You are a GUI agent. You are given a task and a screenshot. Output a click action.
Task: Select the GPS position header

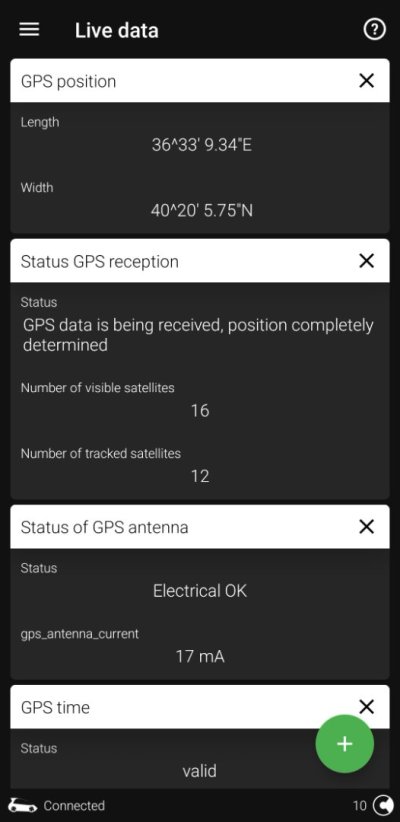pyautogui.click(x=200, y=81)
